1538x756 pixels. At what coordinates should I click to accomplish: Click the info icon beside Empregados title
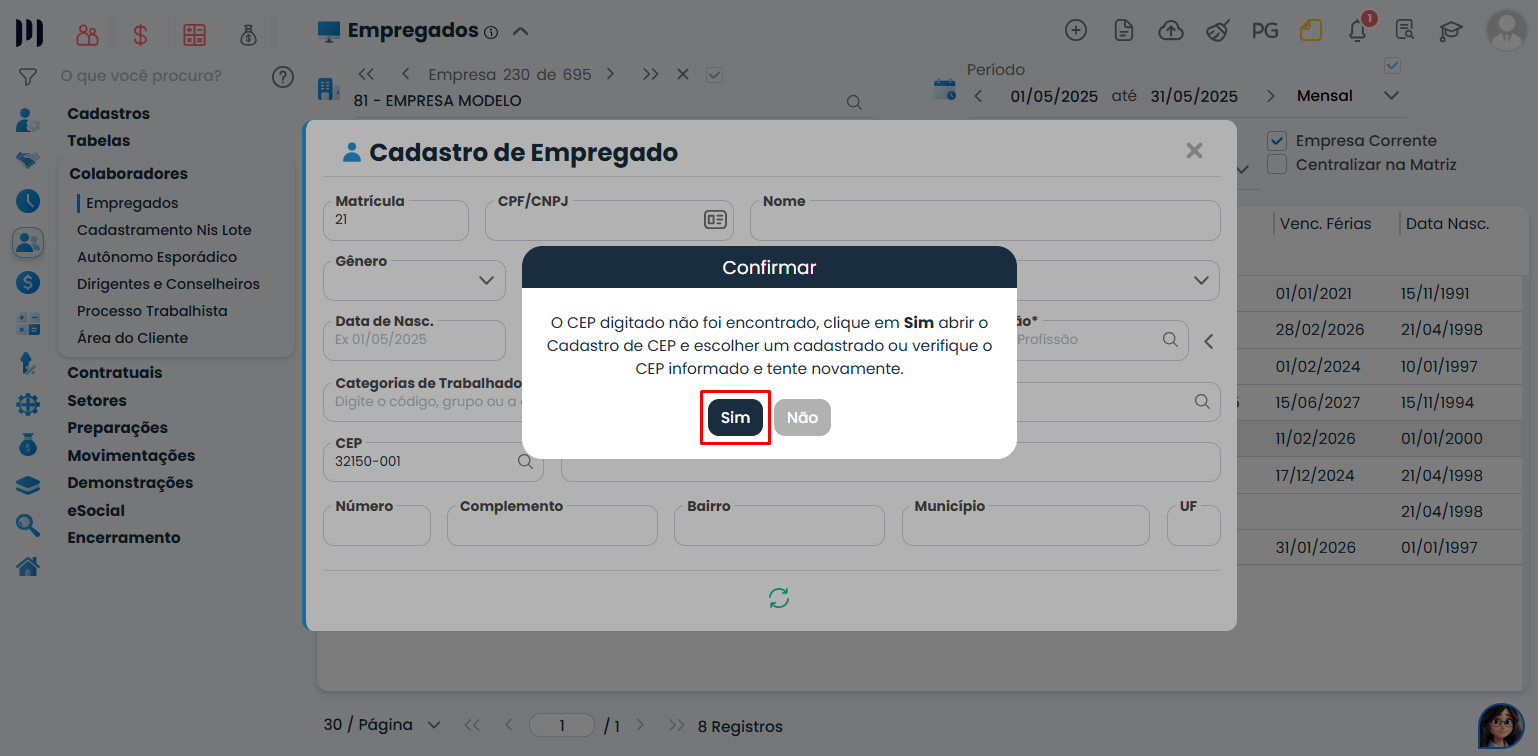491,32
